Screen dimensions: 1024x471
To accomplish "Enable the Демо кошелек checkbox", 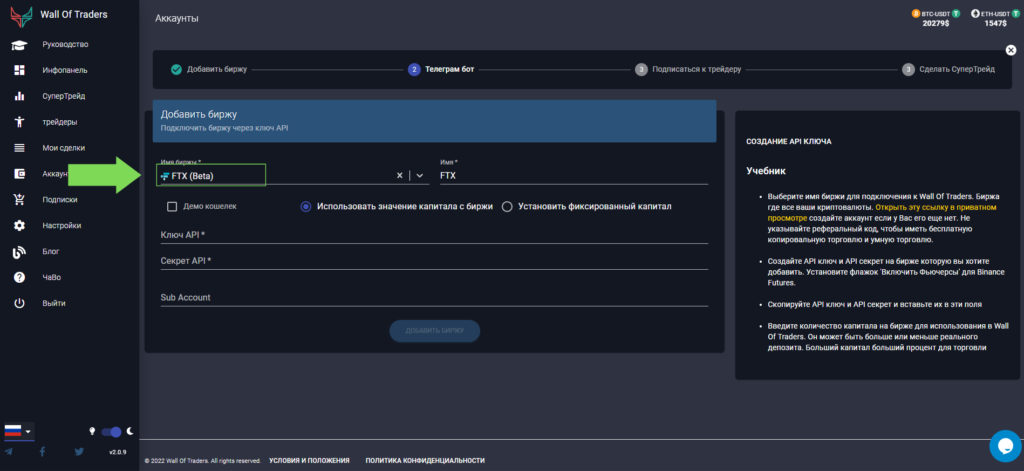I will pyautogui.click(x=172, y=207).
